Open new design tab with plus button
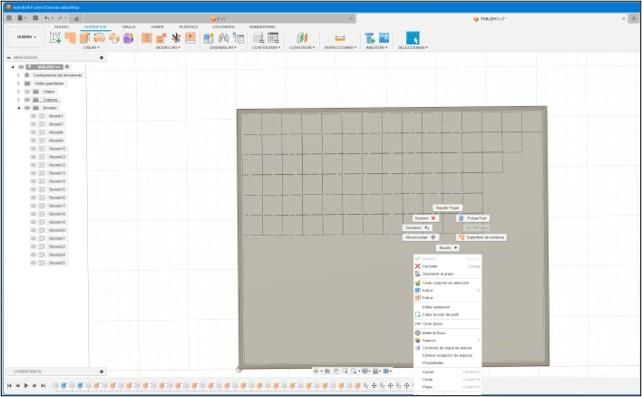 634,18
